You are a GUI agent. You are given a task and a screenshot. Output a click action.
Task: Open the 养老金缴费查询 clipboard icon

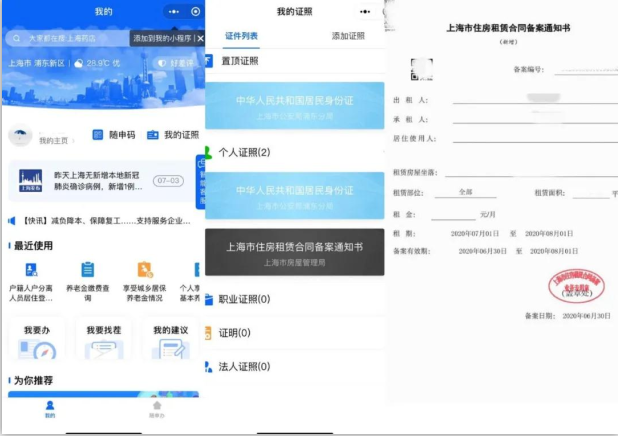[x=88, y=269]
